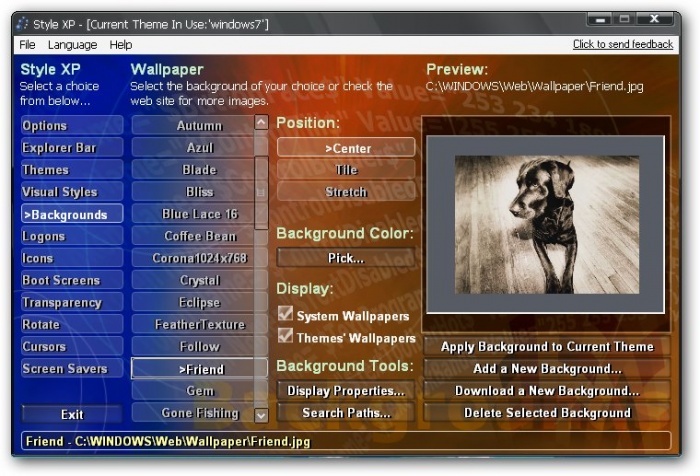Click wallpaper list scroll up arrow
Image resolution: width=700 pixels, height=476 pixels.
point(261,122)
